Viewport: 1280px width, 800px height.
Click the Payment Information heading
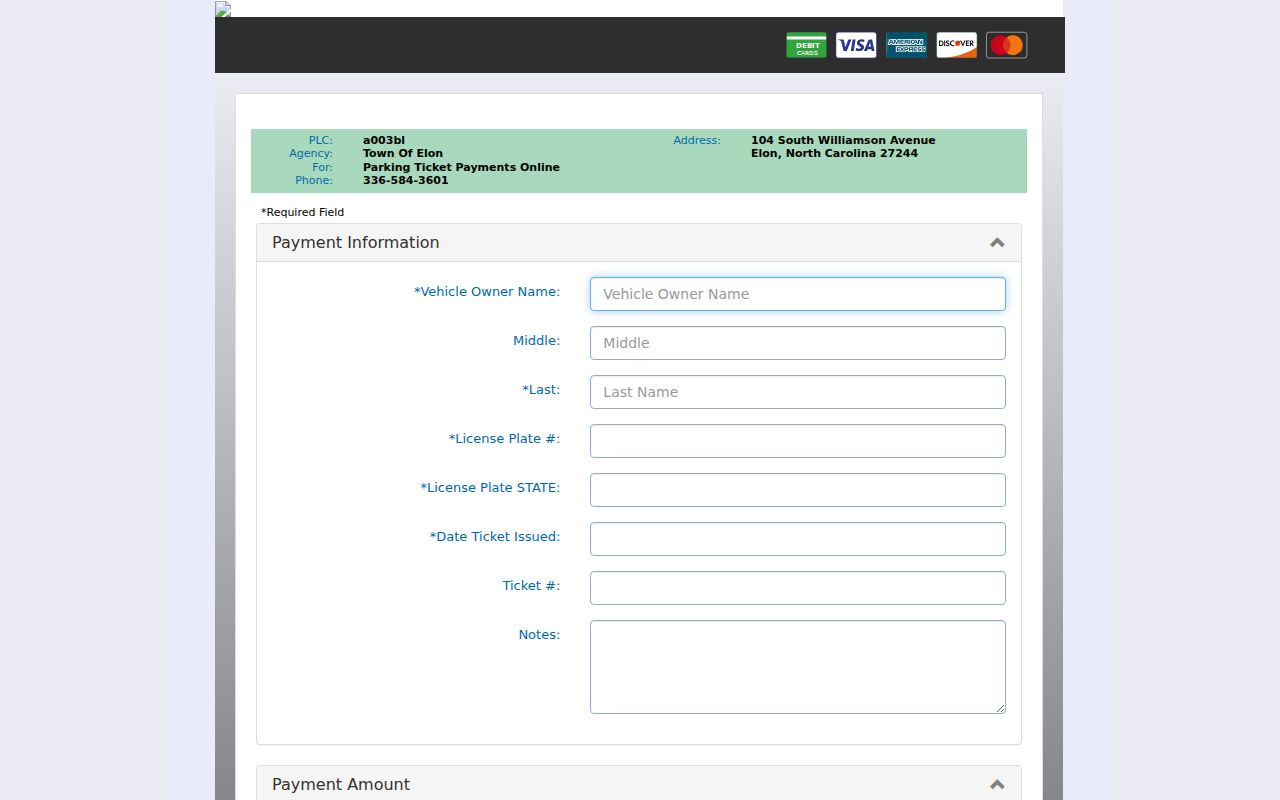pyautogui.click(x=355, y=243)
